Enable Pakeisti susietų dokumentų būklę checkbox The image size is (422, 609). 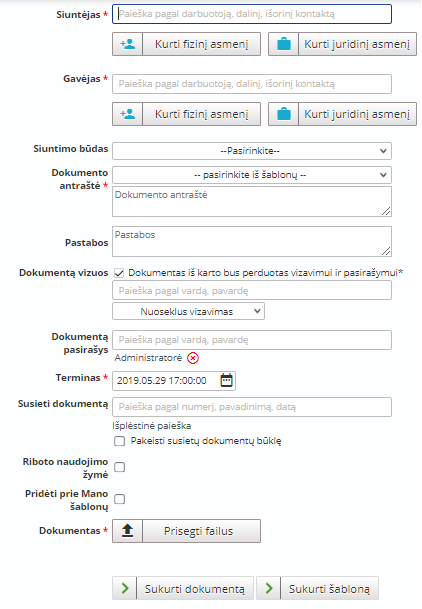pyautogui.click(x=120, y=441)
